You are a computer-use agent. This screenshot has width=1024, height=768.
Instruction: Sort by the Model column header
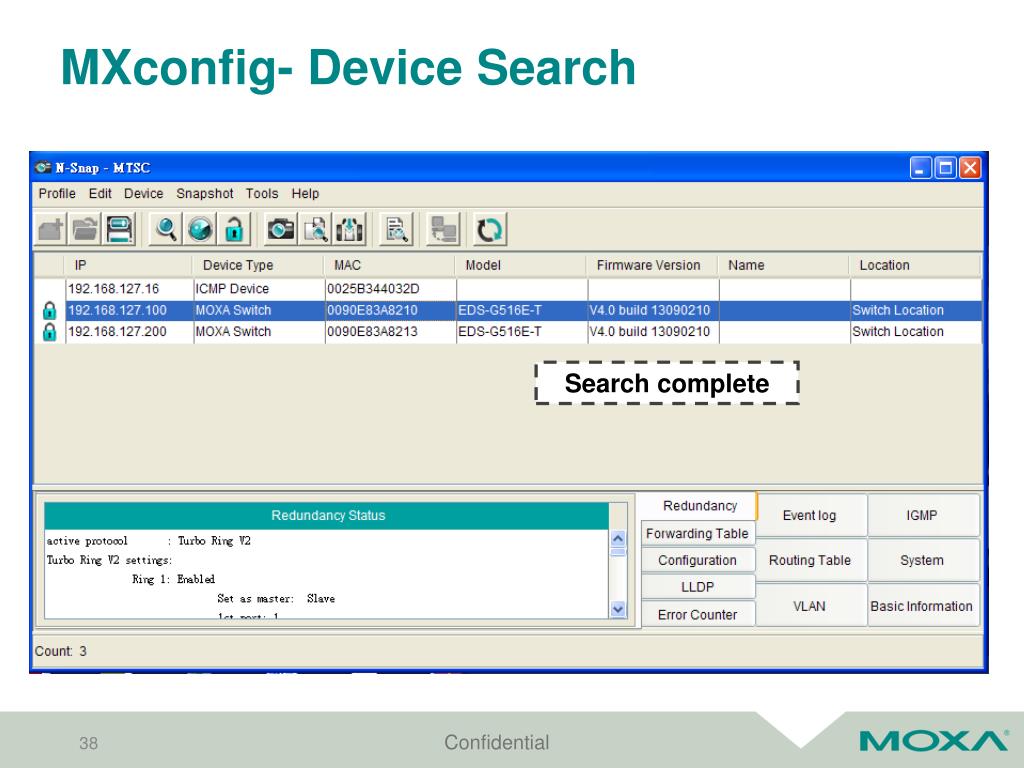tap(520, 265)
